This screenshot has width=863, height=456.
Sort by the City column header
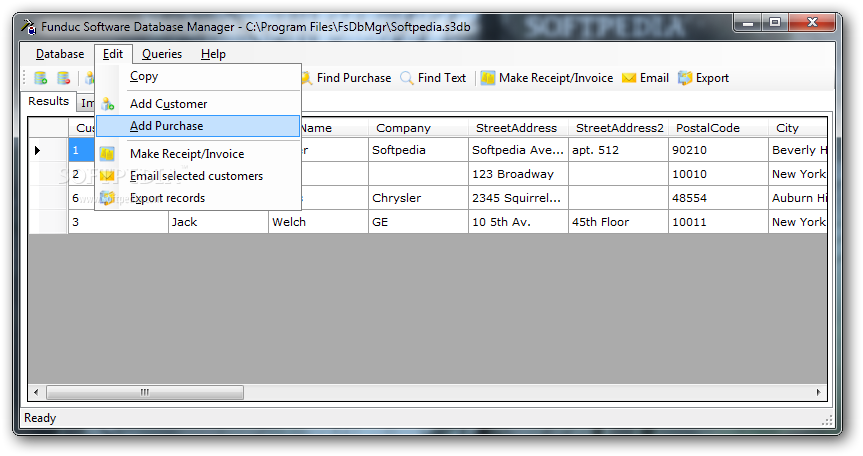[x=798, y=128]
